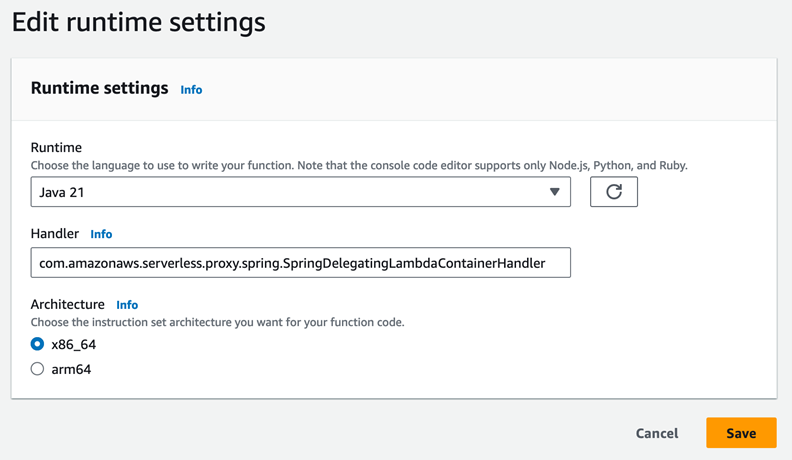Select the x86_64 architecture radio button
Image resolution: width=792 pixels, height=460 pixels.
click(x=38, y=344)
